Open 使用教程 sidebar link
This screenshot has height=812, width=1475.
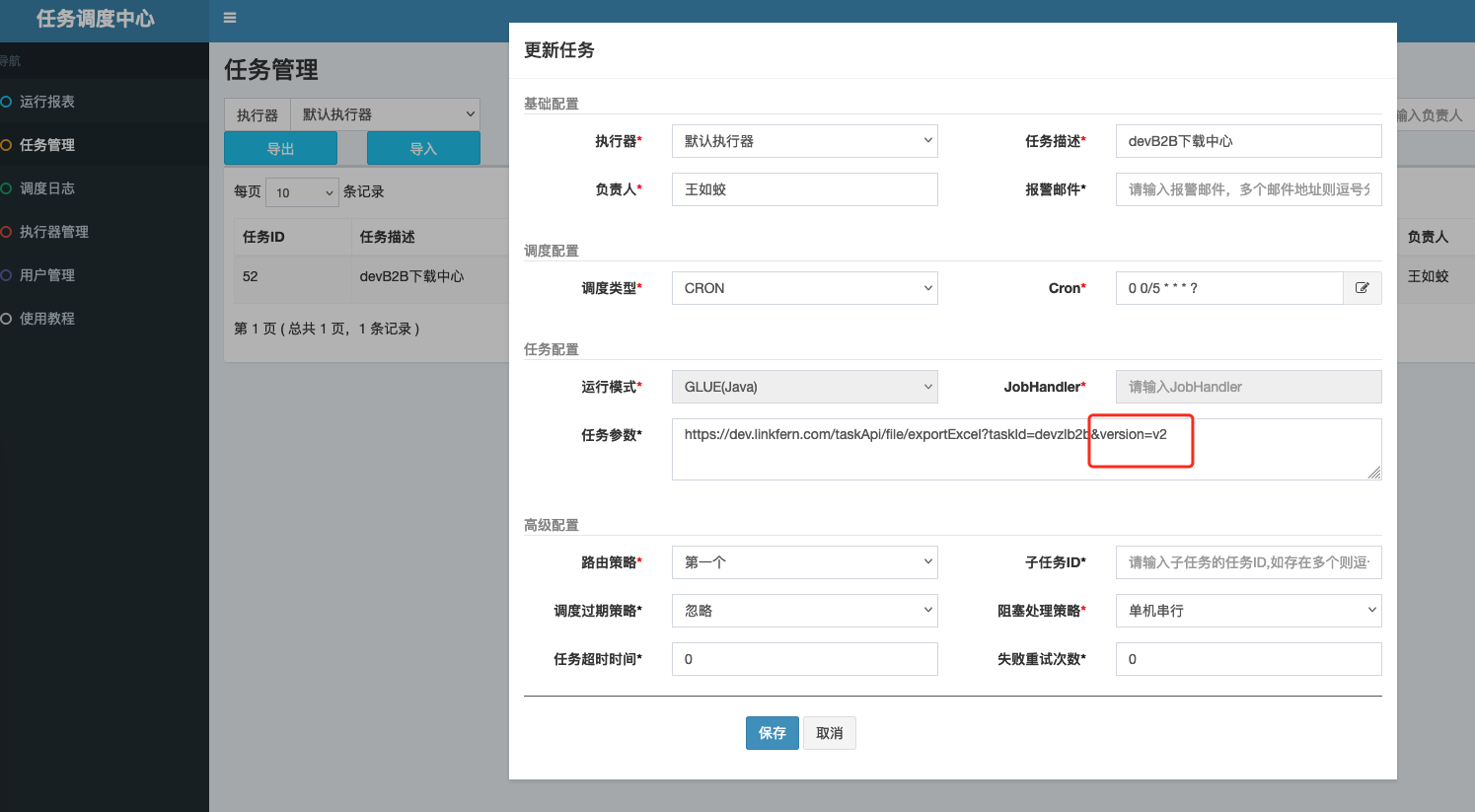tap(47, 319)
